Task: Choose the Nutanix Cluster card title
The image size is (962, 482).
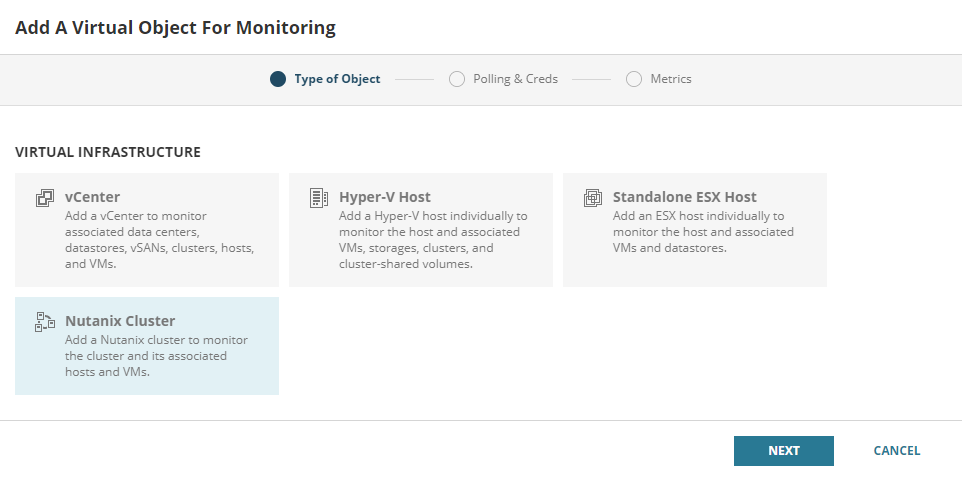Action: [120, 321]
